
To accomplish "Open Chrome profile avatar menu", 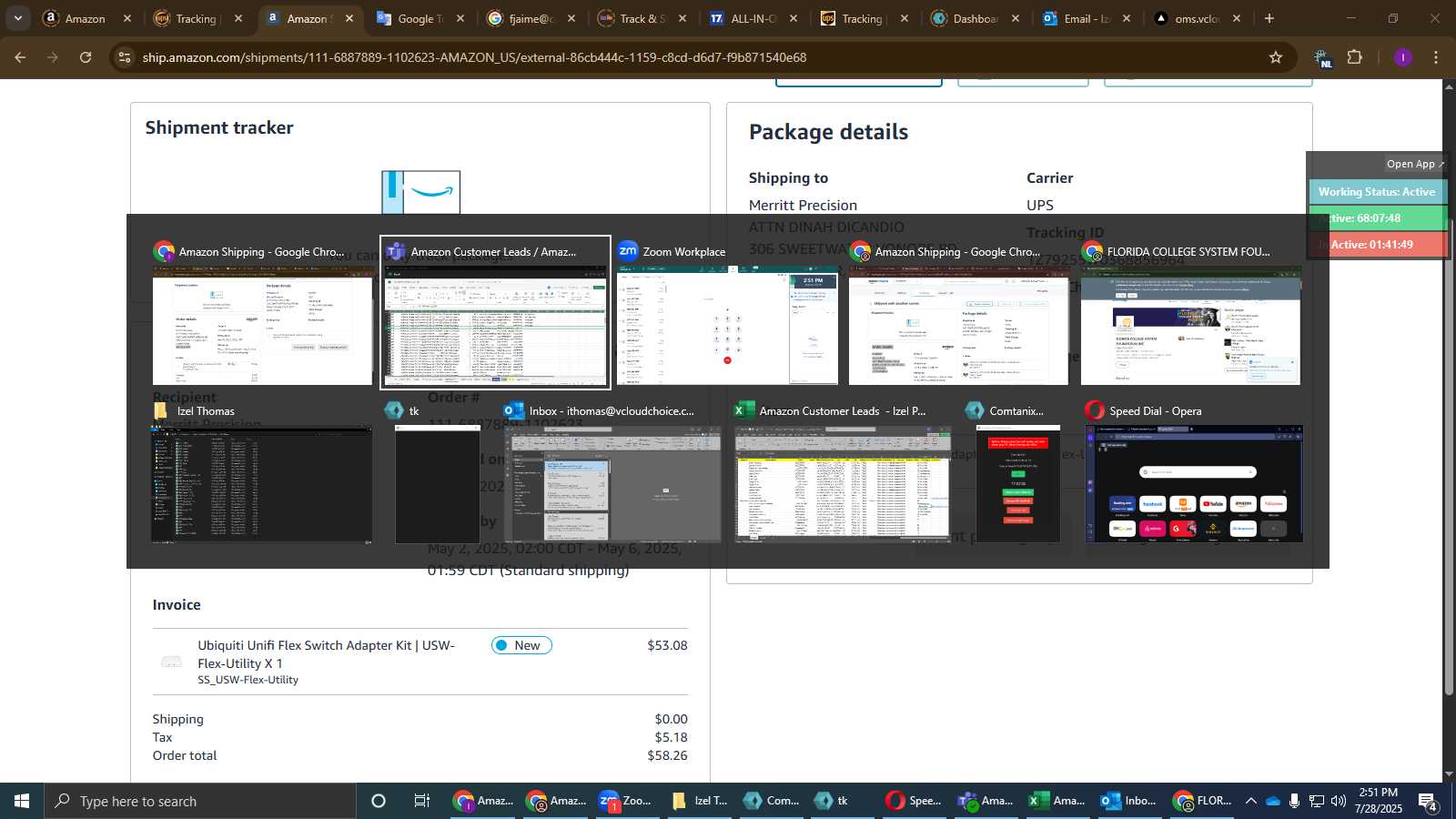I will (1402, 57).
